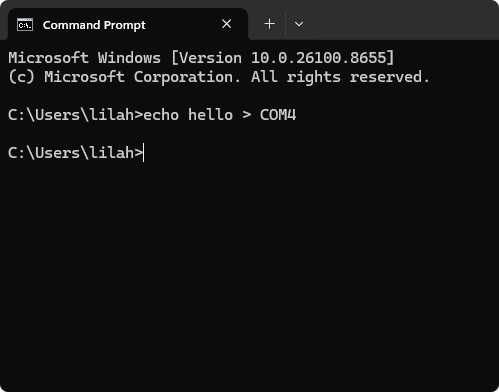
Task: Click the second C:\Users\lilah prompt path
Action: click(x=71, y=153)
